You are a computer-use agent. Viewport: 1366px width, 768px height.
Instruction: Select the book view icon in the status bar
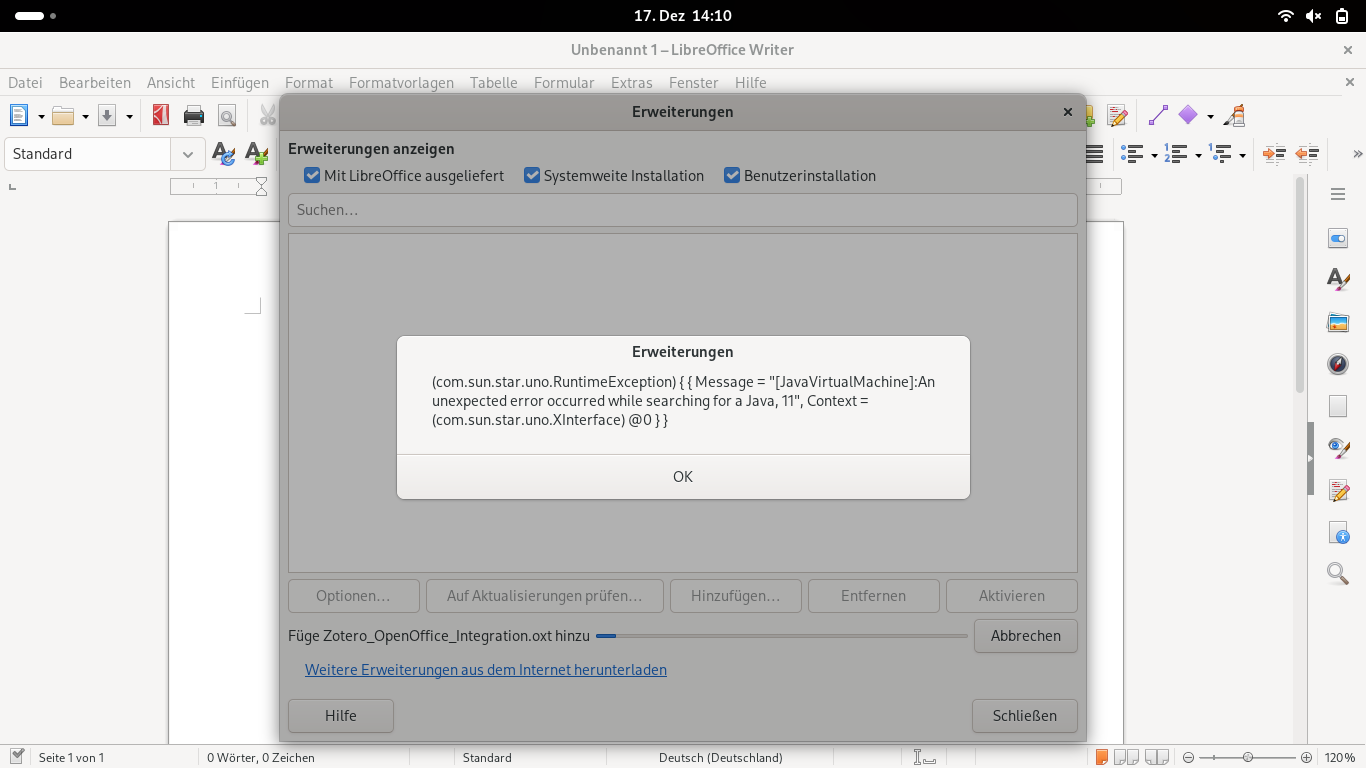(1157, 757)
